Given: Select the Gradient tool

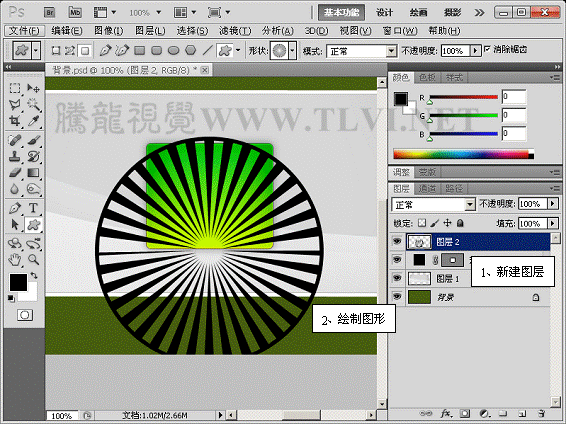Looking at the screenshot, I should 33,173.
